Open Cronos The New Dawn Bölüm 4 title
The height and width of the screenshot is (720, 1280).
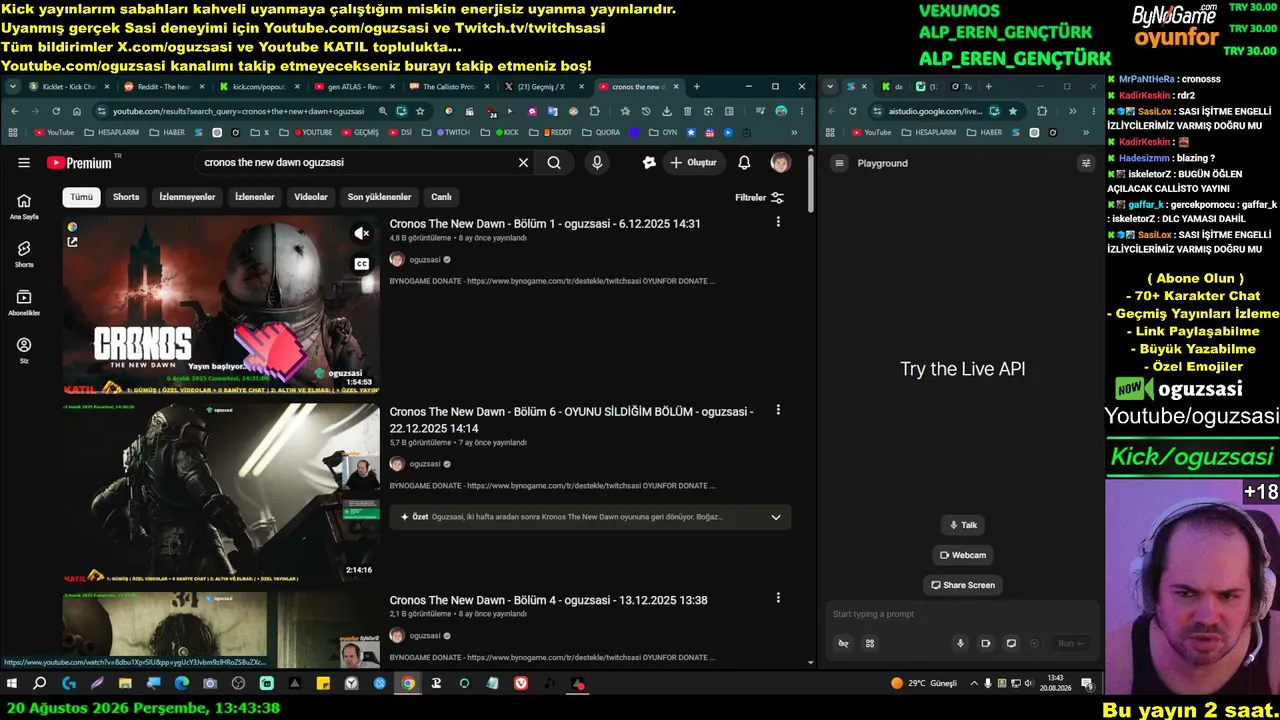point(548,600)
